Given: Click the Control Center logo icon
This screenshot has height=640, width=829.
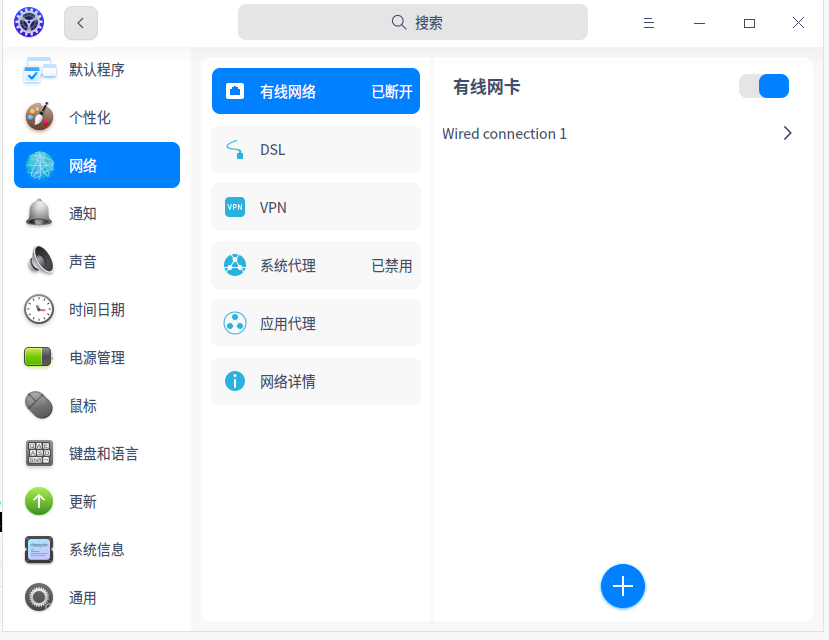Looking at the screenshot, I should point(29,22).
